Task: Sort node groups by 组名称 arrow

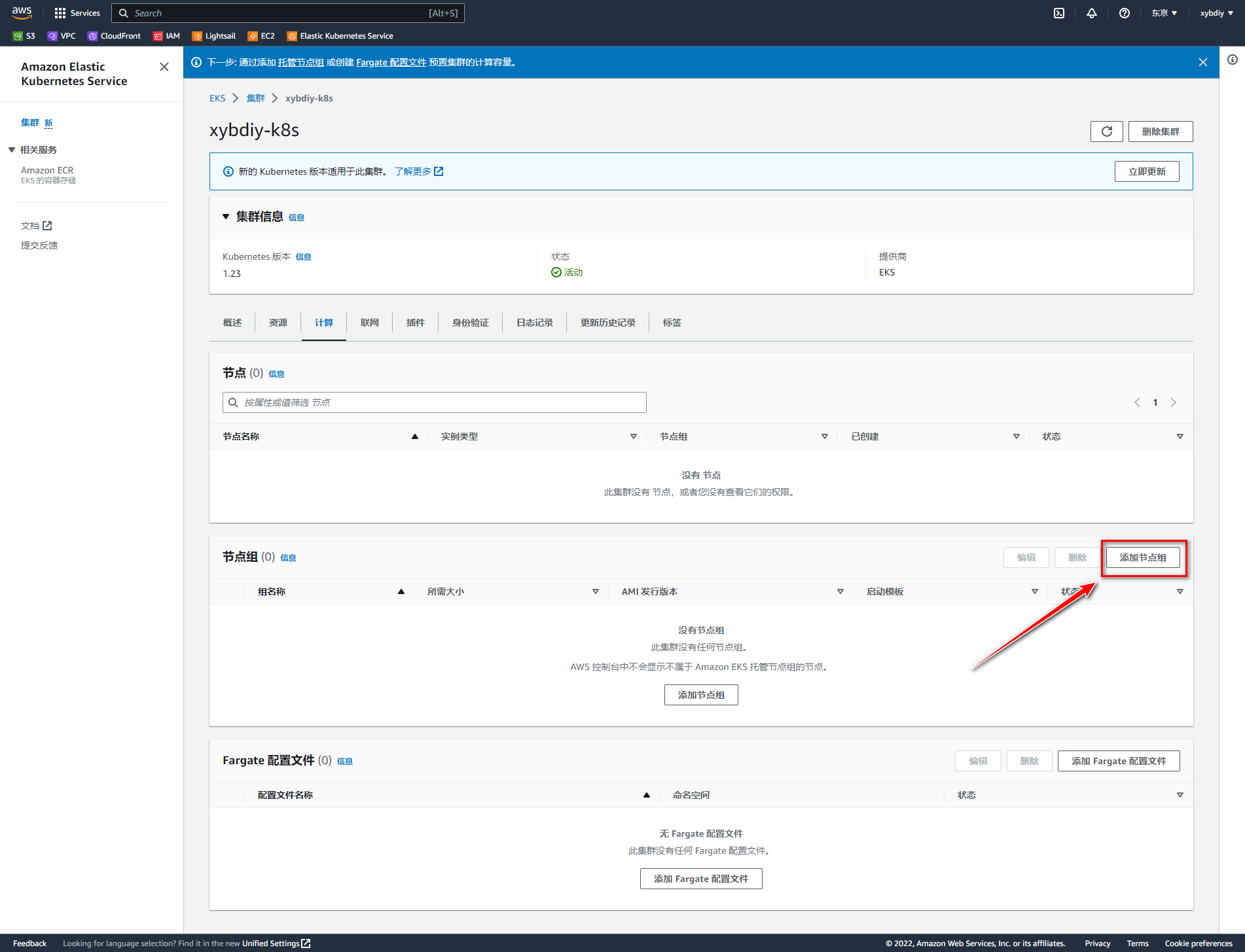Action: coord(401,591)
